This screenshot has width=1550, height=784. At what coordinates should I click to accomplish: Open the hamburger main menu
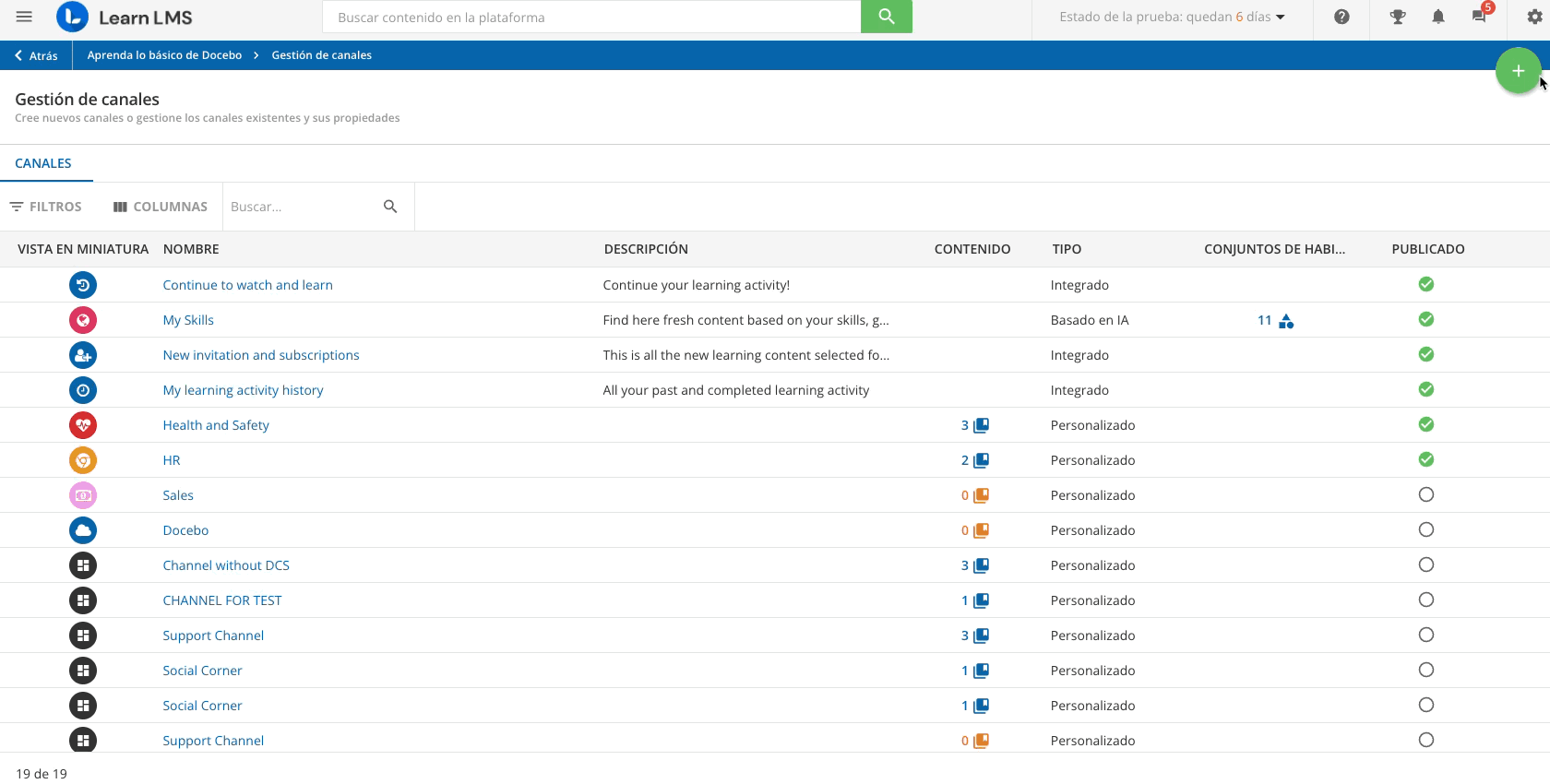[x=24, y=17]
